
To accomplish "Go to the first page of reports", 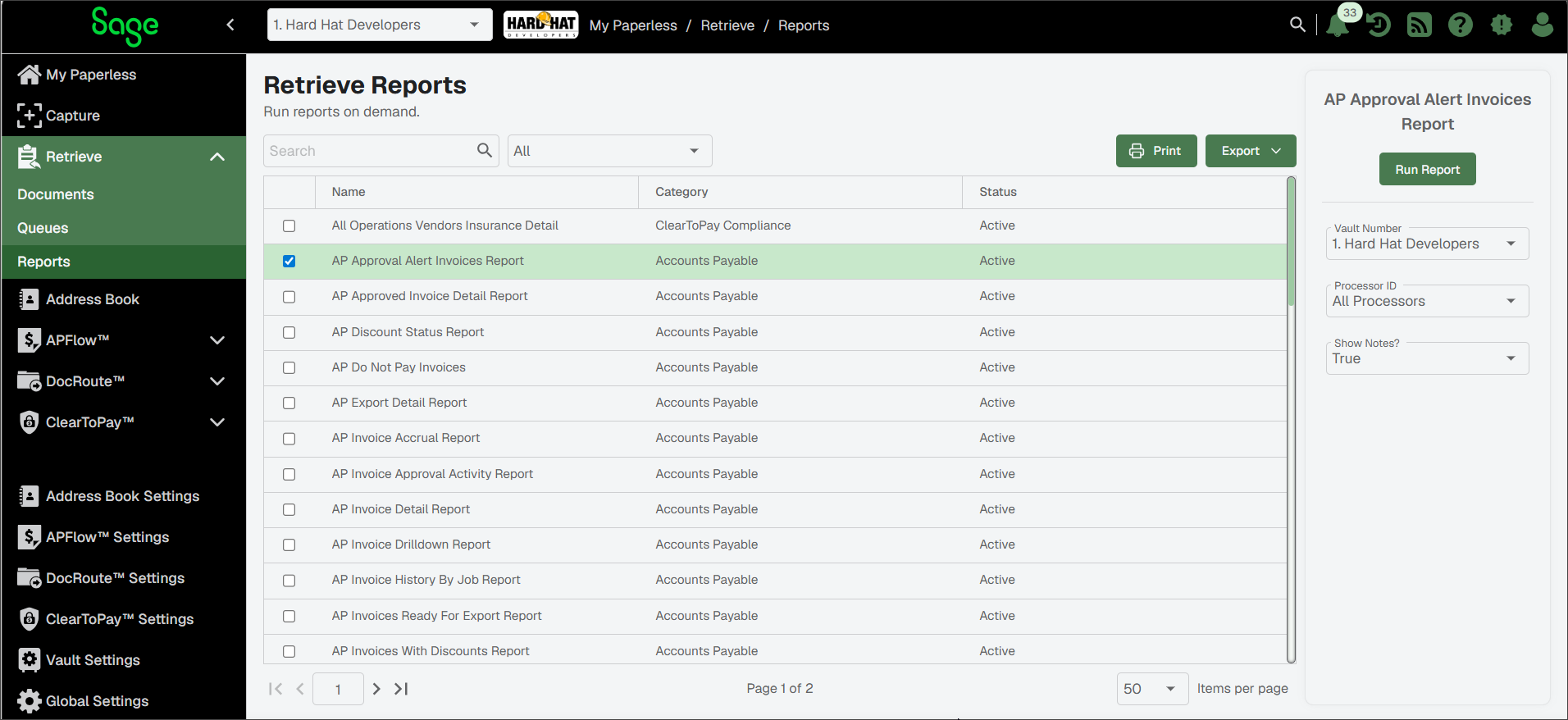I will click(276, 689).
